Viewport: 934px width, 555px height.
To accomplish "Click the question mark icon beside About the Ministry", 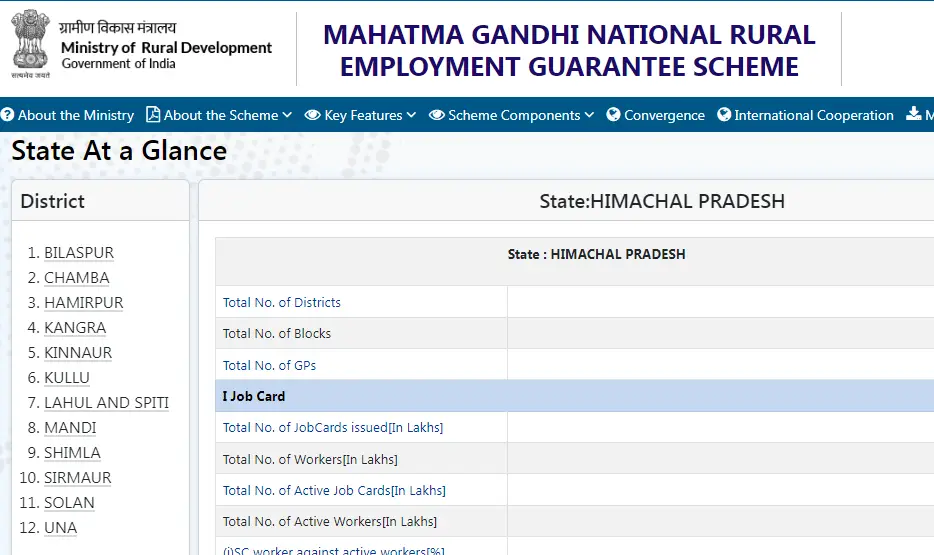I will [7, 114].
